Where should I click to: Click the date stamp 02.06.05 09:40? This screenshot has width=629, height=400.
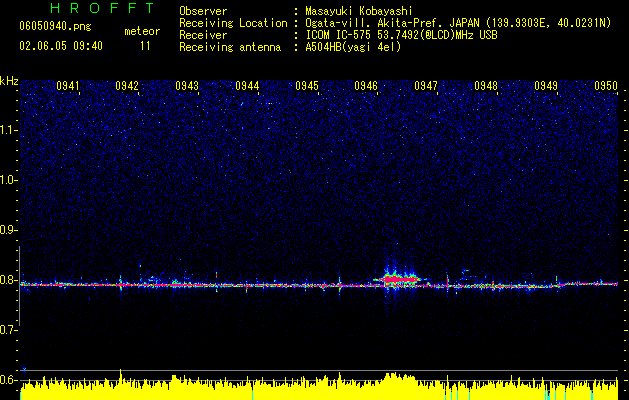point(61,46)
